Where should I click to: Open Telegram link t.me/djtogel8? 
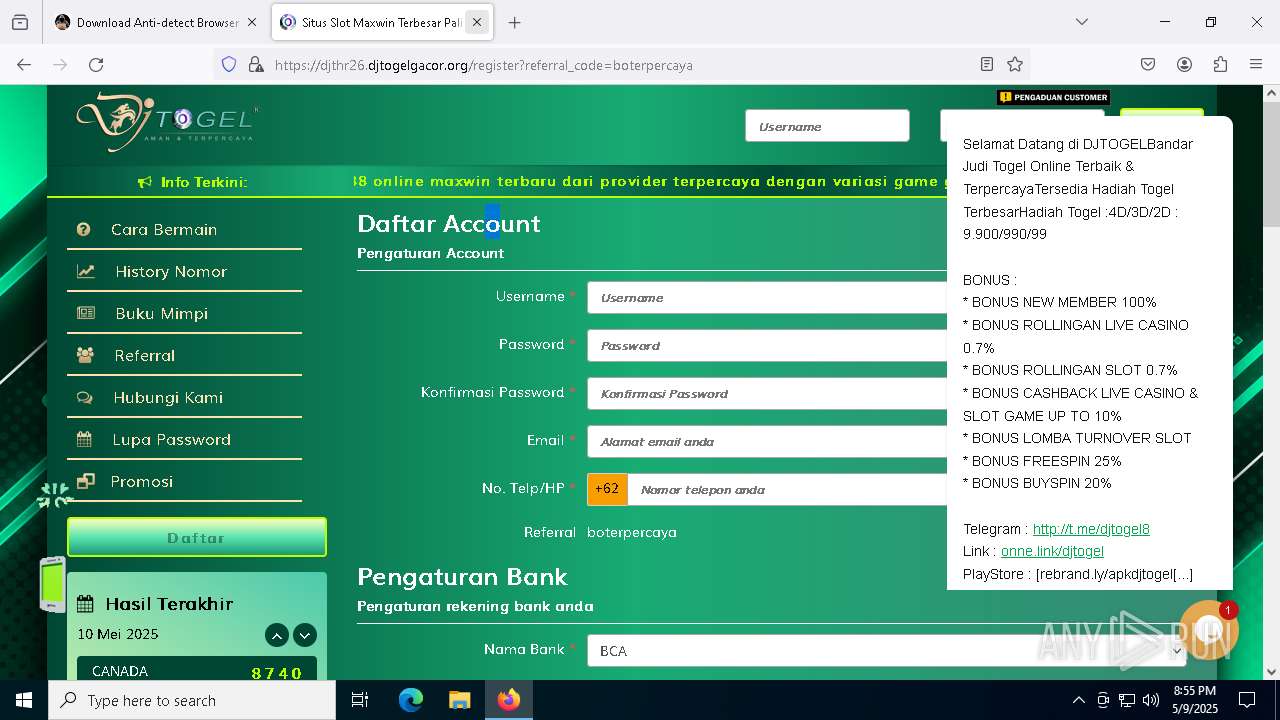tap(1091, 529)
